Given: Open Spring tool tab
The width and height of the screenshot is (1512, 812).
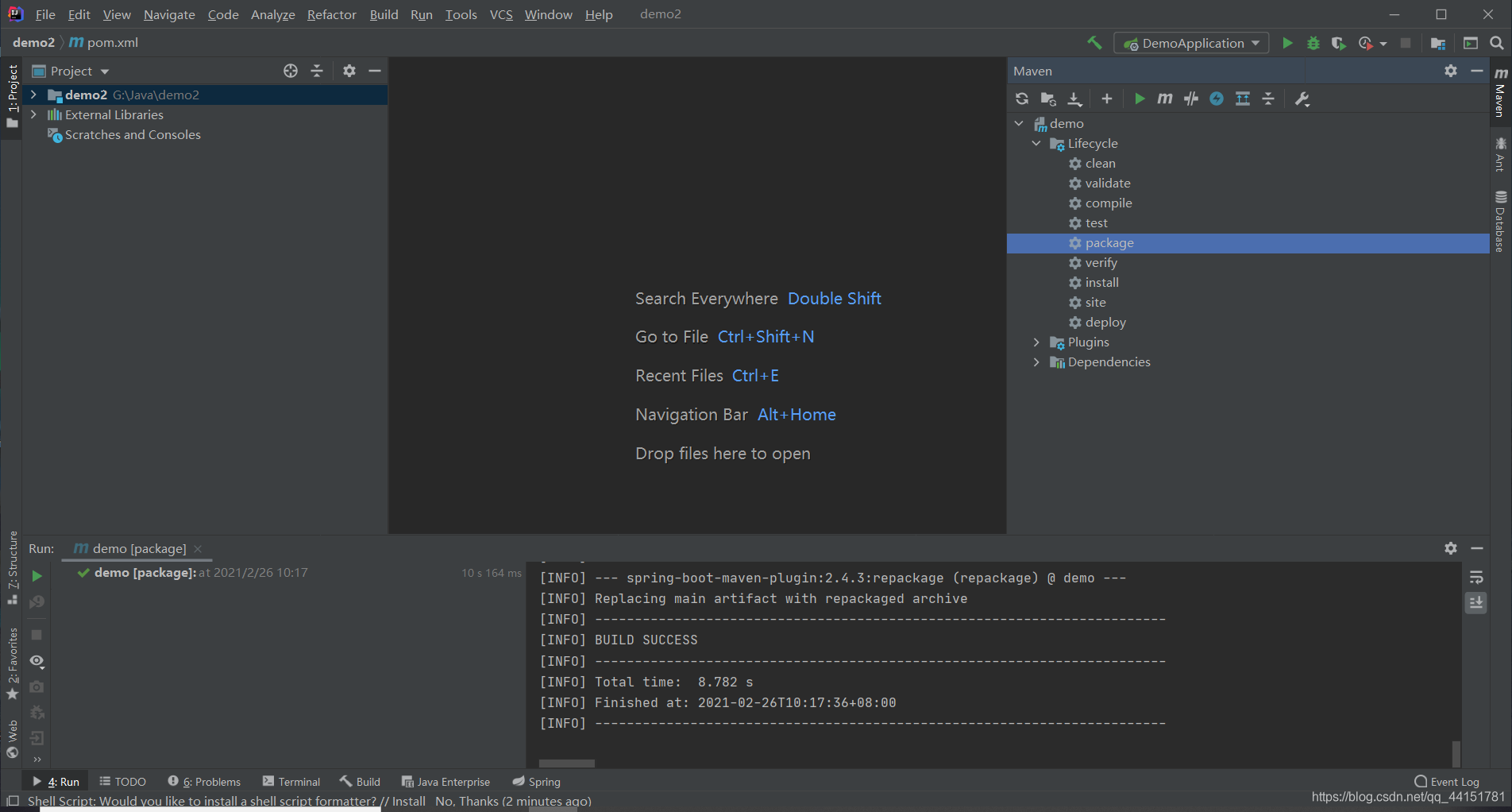Looking at the screenshot, I should pyautogui.click(x=537, y=782).
